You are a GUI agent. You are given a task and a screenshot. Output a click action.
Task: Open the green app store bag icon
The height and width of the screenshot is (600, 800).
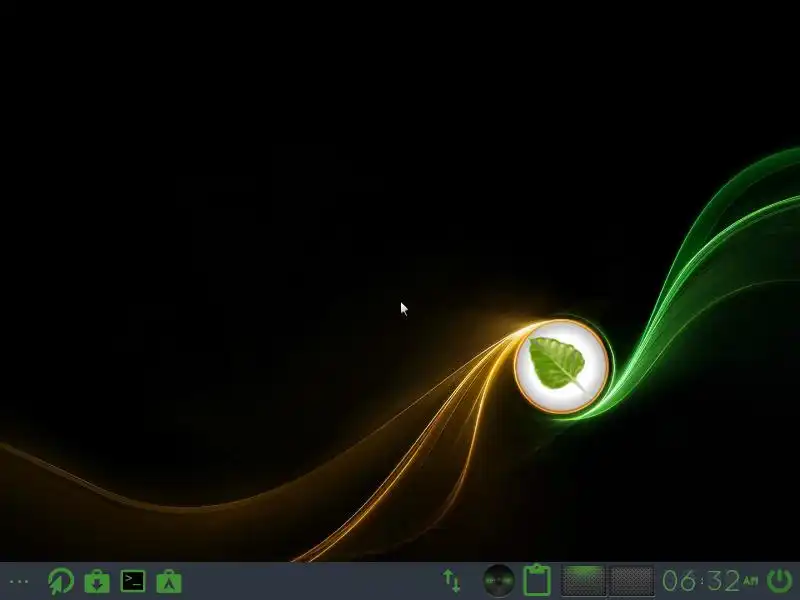169,582
